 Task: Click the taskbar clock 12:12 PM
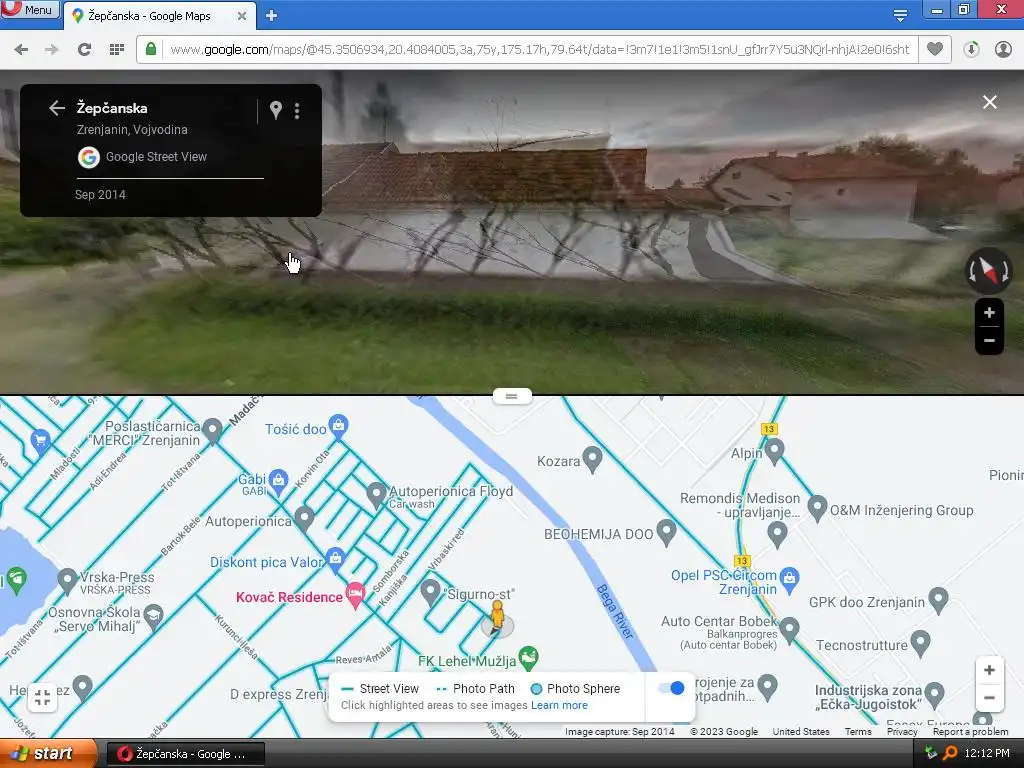(x=987, y=753)
